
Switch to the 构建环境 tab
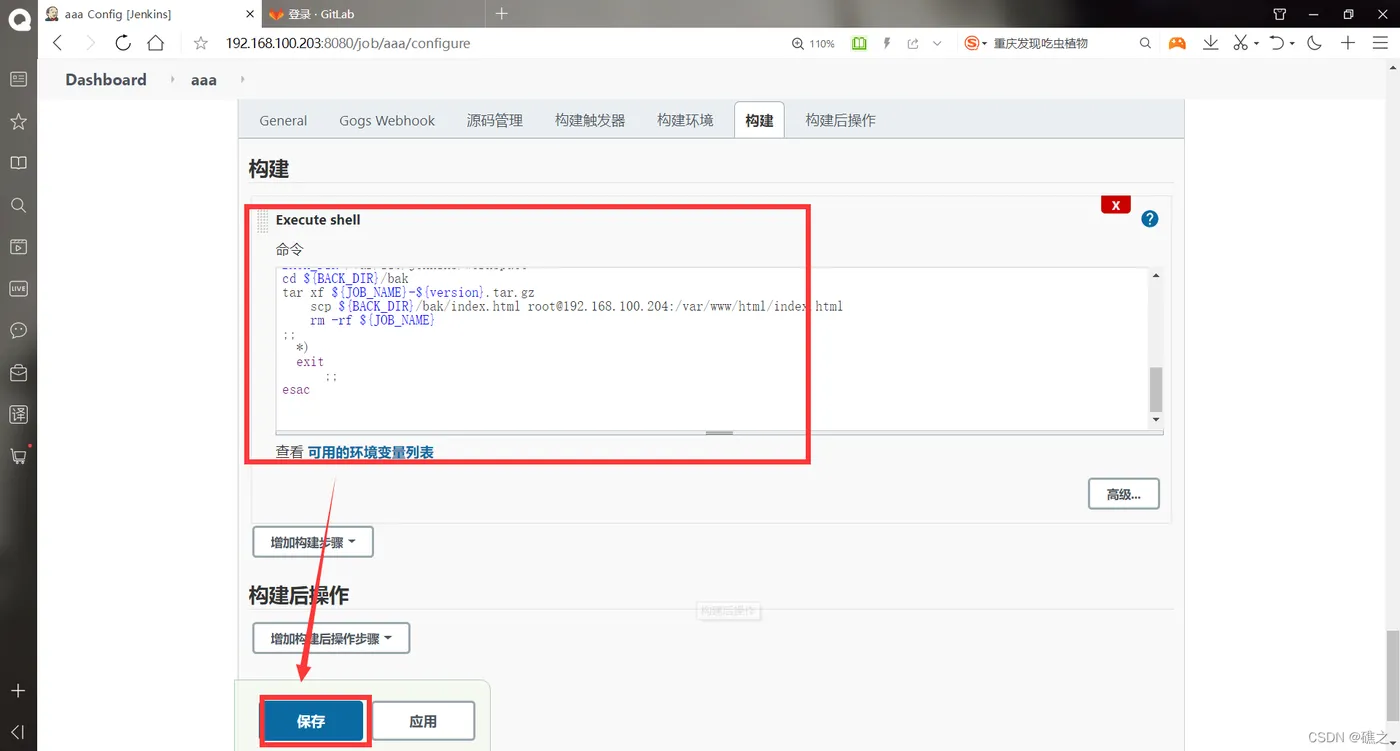(685, 120)
